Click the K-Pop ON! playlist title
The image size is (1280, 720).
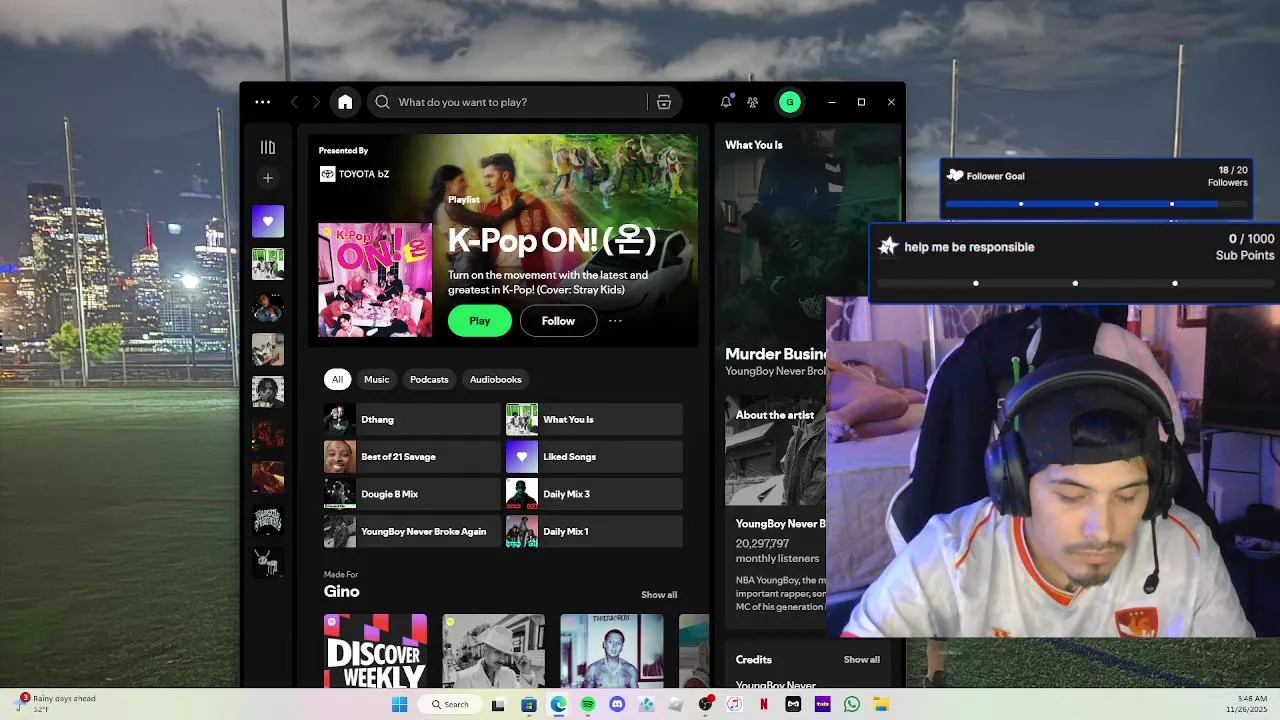coord(551,240)
